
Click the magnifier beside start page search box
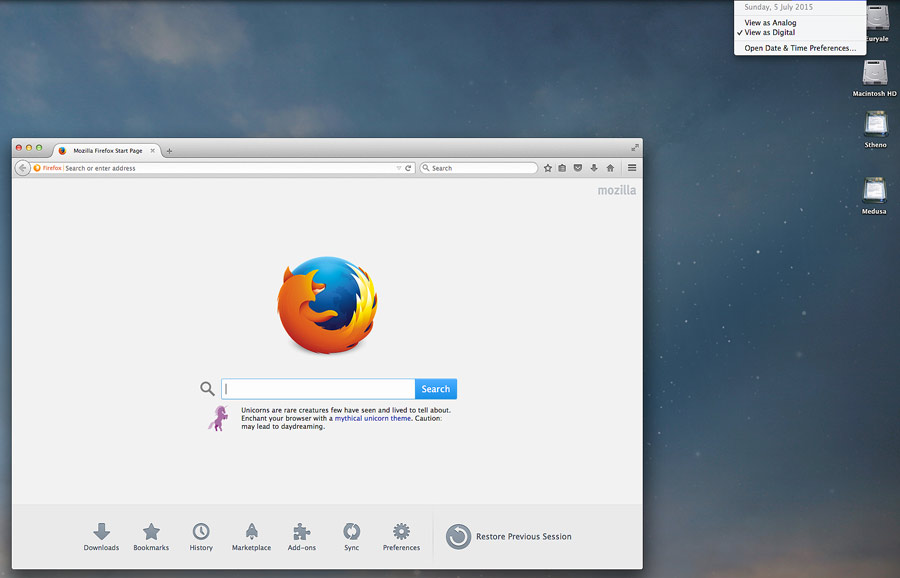tap(207, 389)
